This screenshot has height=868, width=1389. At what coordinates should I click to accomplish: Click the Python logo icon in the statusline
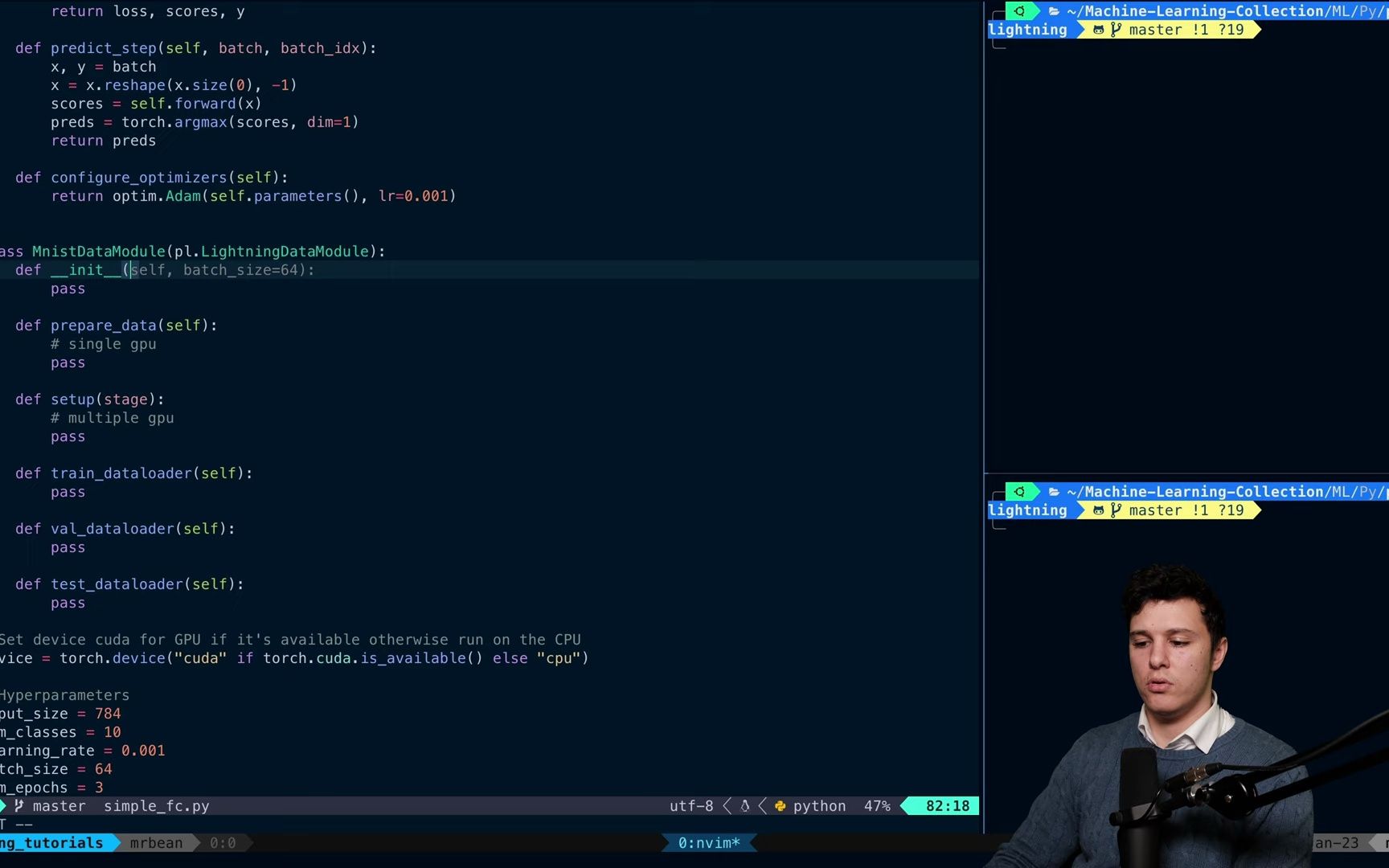[x=780, y=806]
